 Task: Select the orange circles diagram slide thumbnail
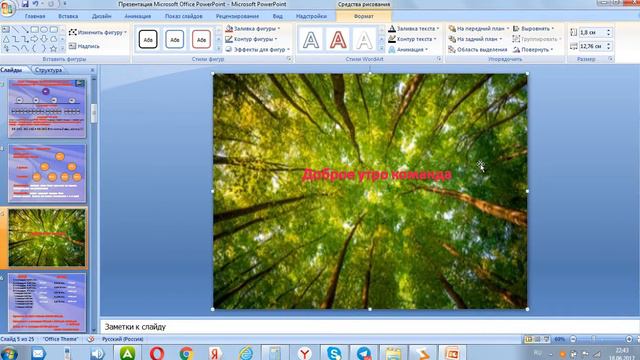tap(47, 173)
